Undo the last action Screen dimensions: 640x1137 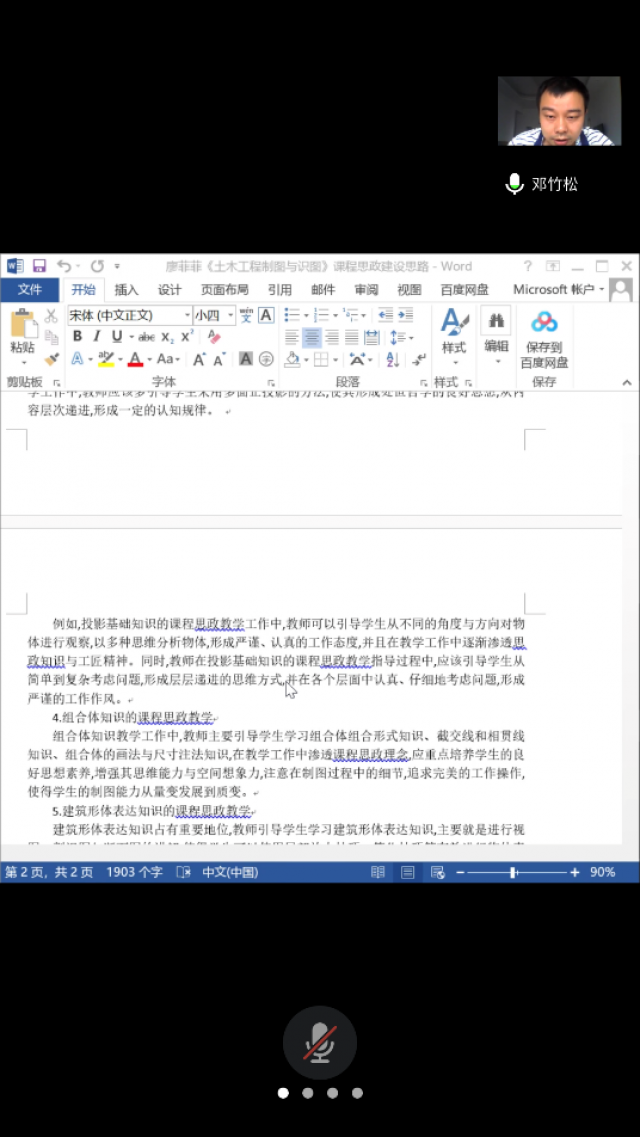[64, 266]
